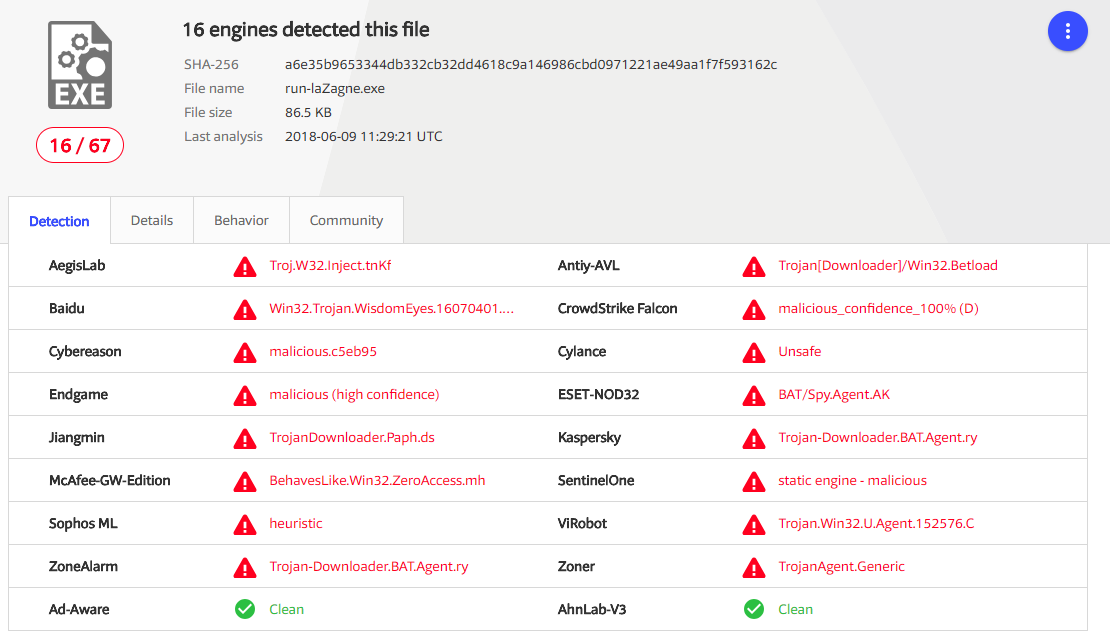Click the CrowdStrike Falcon engine name
Image resolution: width=1110 pixels, height=631 pixels.
(x=617, y=309)
